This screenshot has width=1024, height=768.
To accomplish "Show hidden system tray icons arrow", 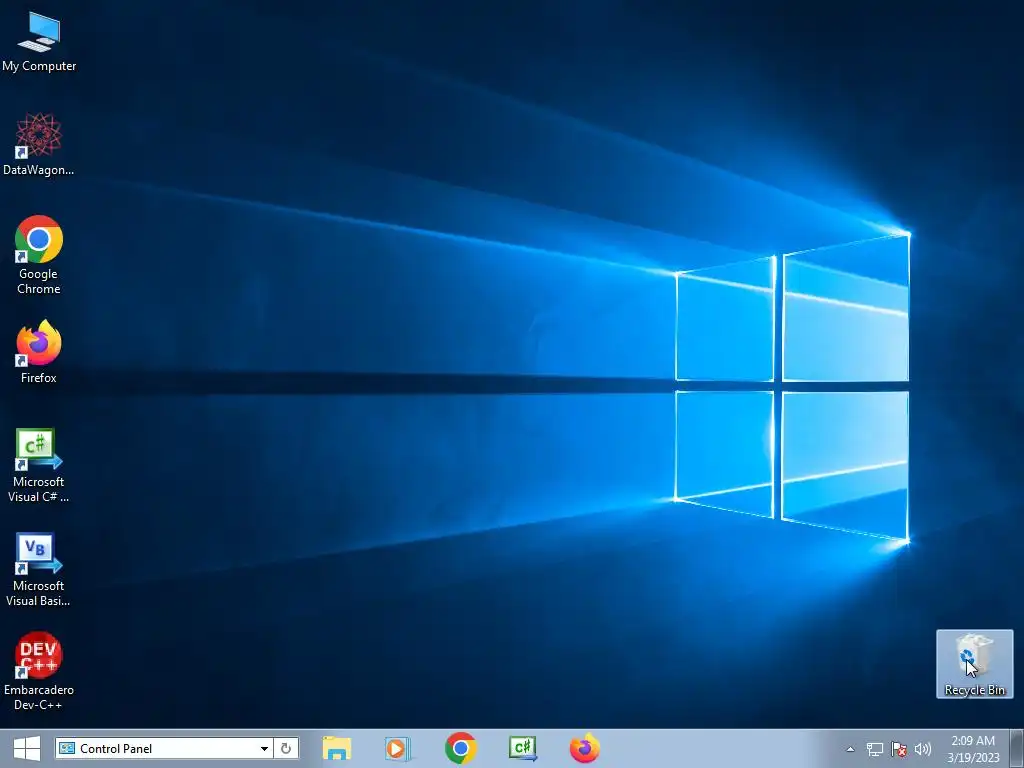I will pyautogui.click(x=850, y=749).
